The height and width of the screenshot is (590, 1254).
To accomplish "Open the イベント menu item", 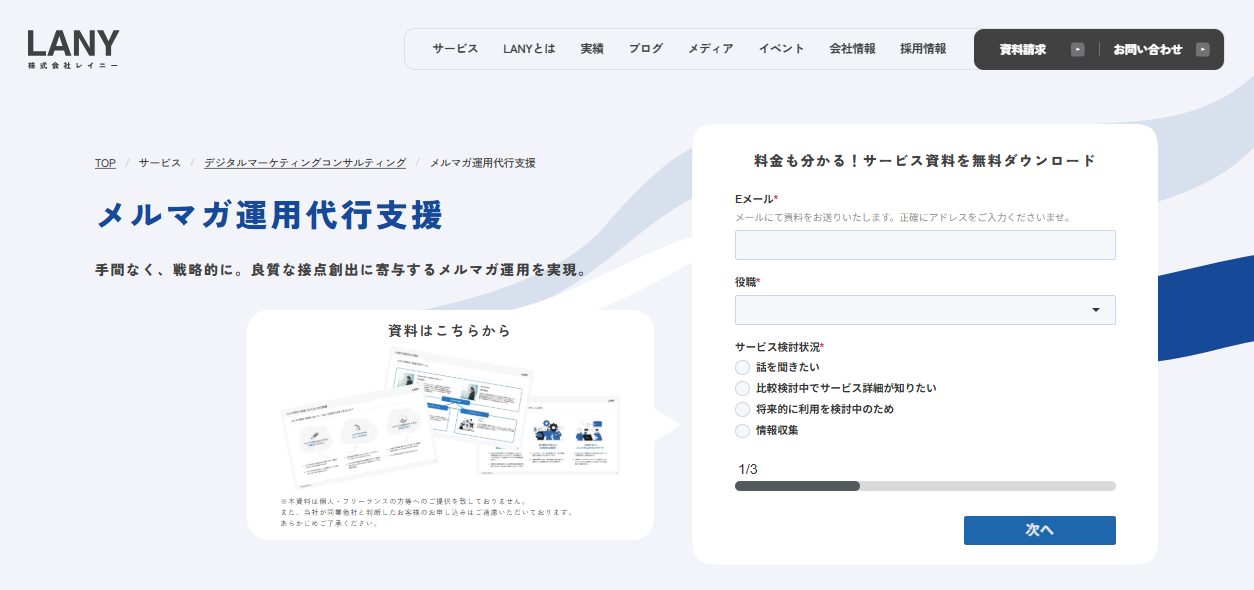I will [781, 49].
